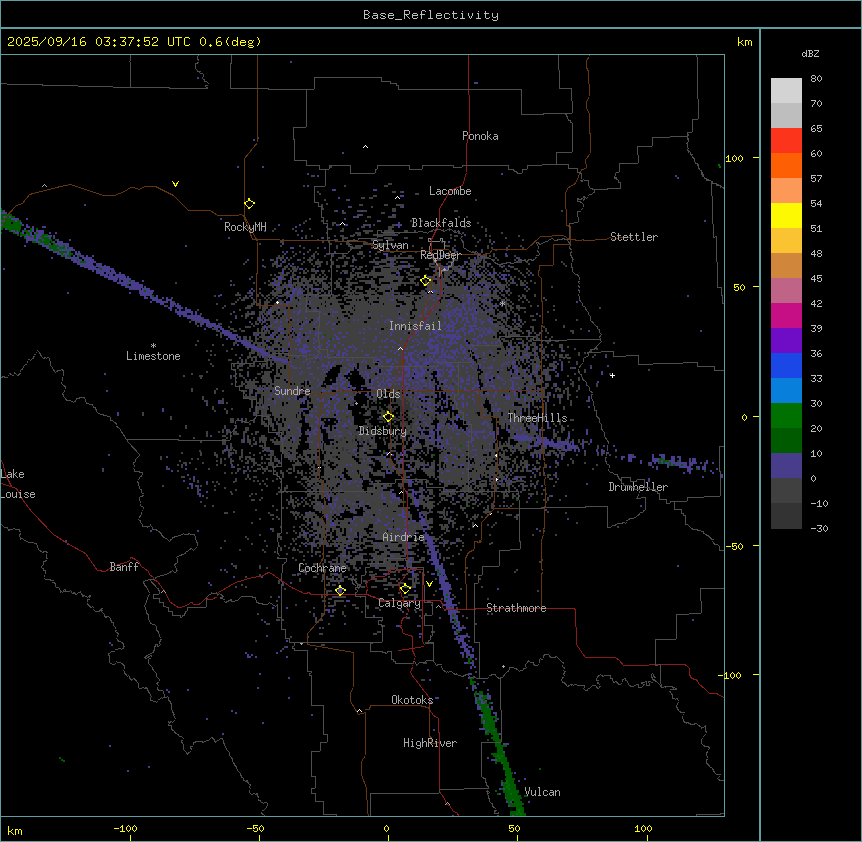Select the red 65-60 dBZ legend swatch
Image resolution: width=862 pixels, height=842 pixels.
(x=786, y=140)
